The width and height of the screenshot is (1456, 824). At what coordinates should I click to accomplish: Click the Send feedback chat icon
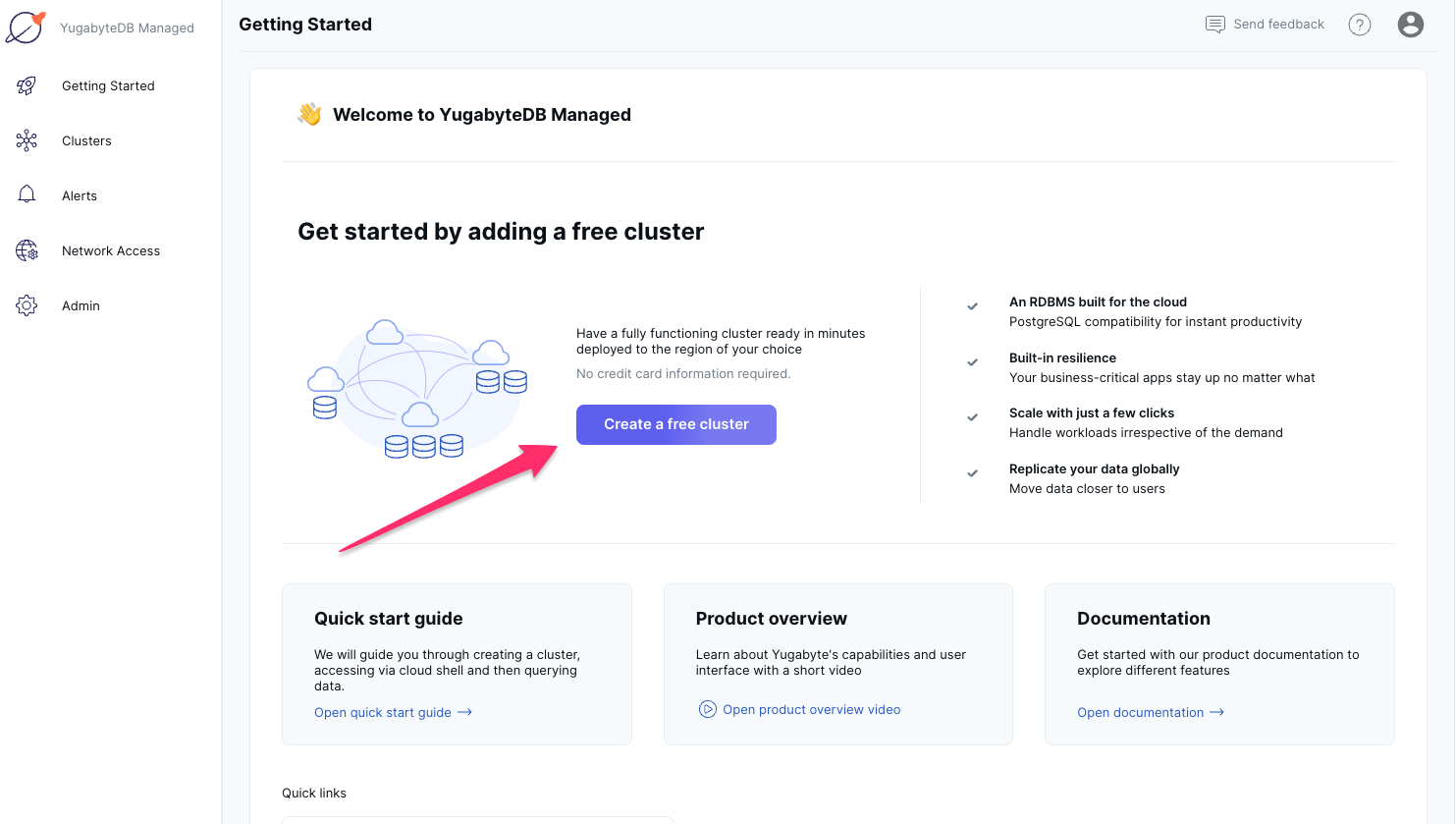click(1214, 24)
